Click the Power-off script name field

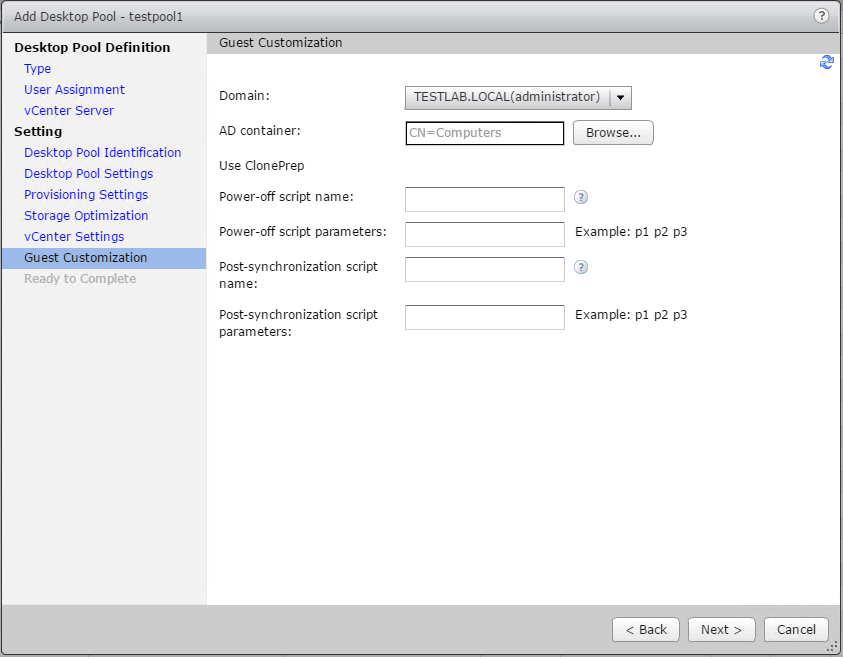(485, 199)
